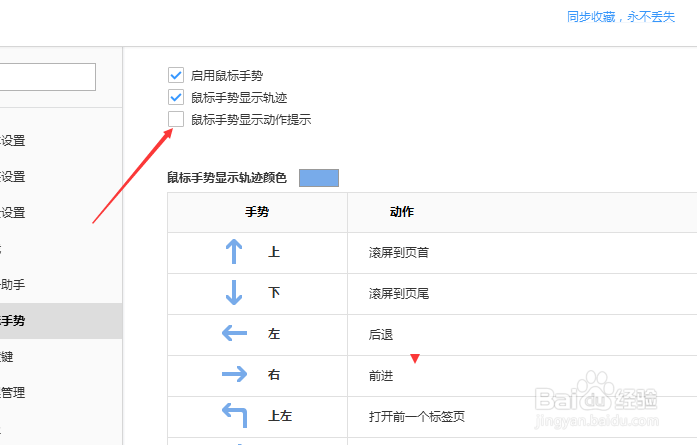The image size is (697, 445).
Task: Click the up arrow gesture icon
Action: tap(234, 252)
